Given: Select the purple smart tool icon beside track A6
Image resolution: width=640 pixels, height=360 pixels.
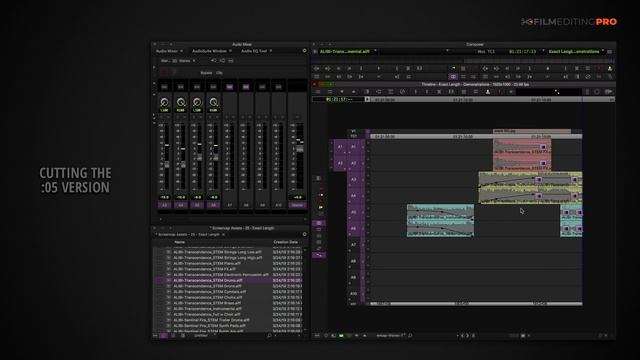Looking at the screenshot, I should 319,223.
